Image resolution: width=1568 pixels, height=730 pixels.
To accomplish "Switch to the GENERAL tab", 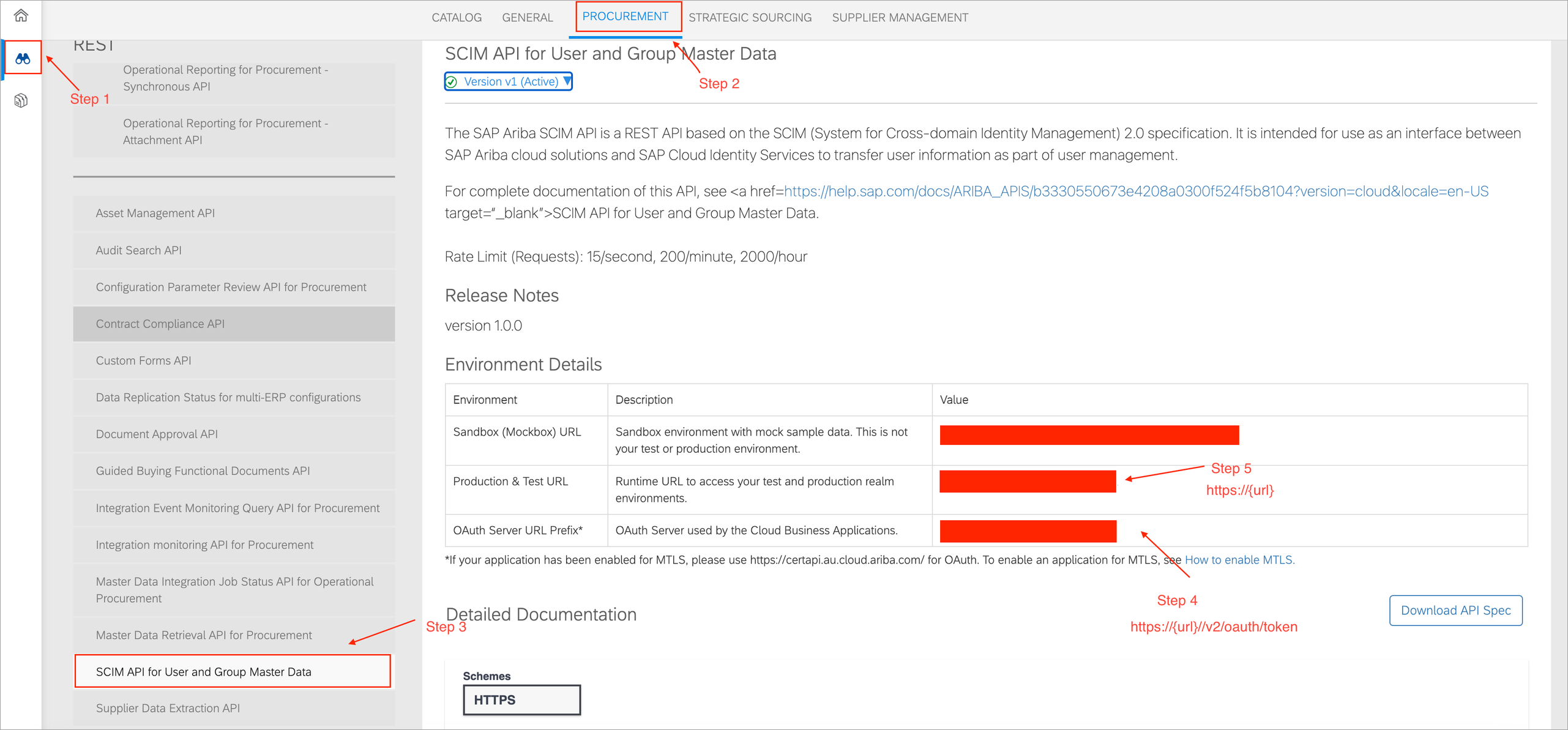I will (x=528, y=17).
